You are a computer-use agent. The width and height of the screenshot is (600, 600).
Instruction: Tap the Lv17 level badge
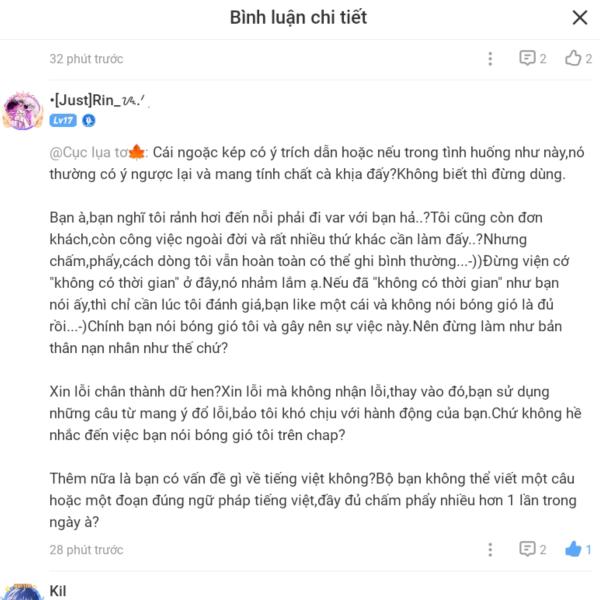pos(63,121)
